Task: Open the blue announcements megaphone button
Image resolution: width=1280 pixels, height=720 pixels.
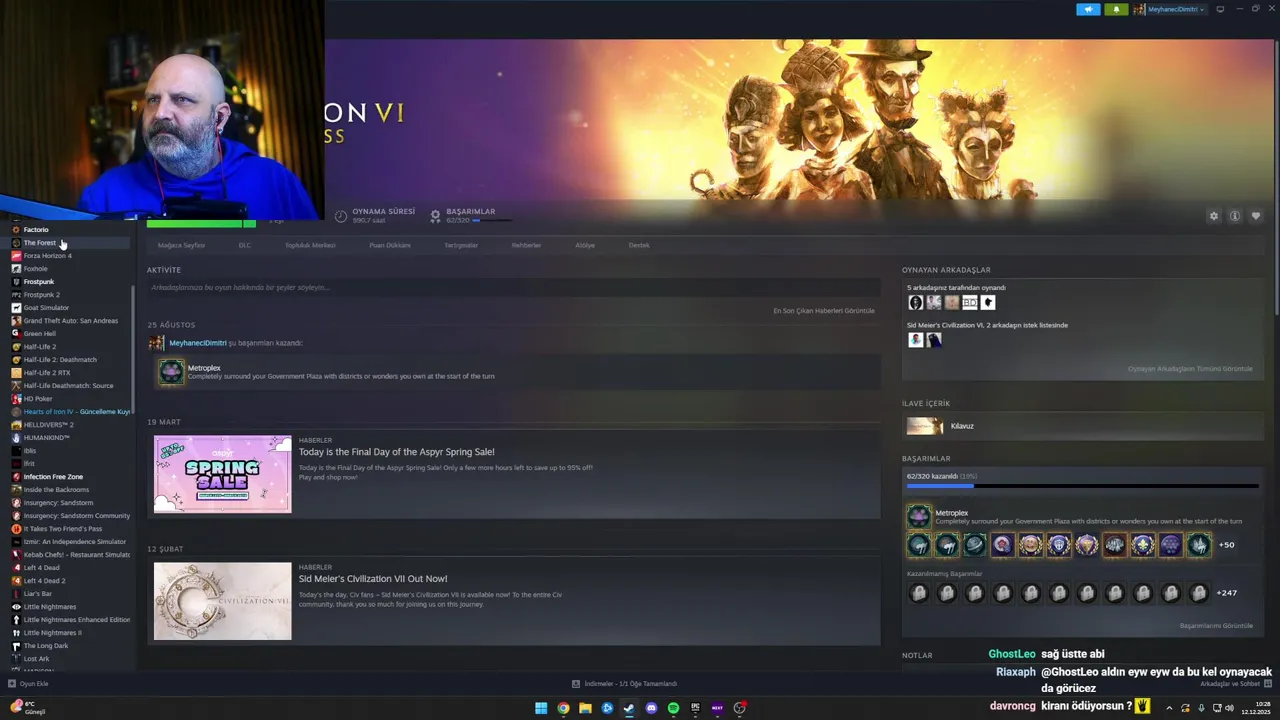Action: pyautogui.click(x=1088, y=9)
